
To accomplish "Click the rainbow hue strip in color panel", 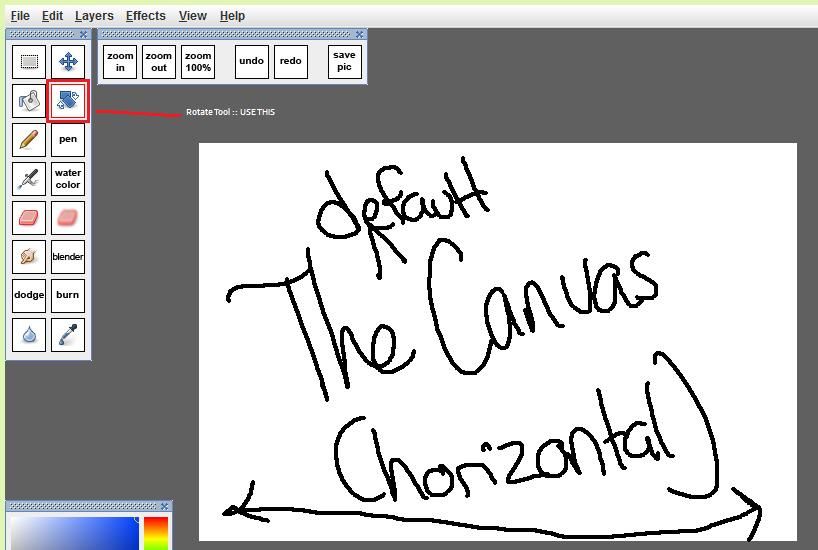I will click(x=155, y=533).
